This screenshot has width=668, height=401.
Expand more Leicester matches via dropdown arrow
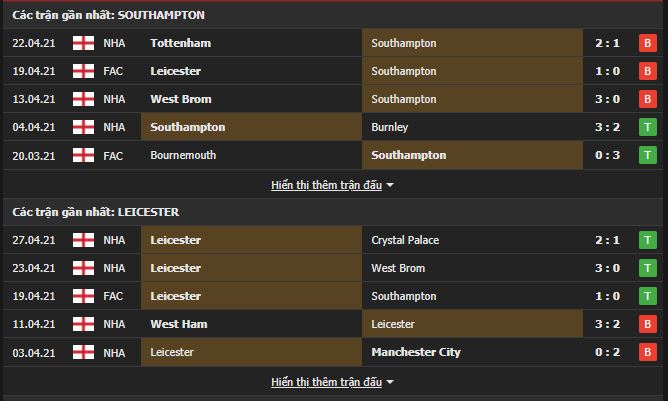click(x=390, y=382)
